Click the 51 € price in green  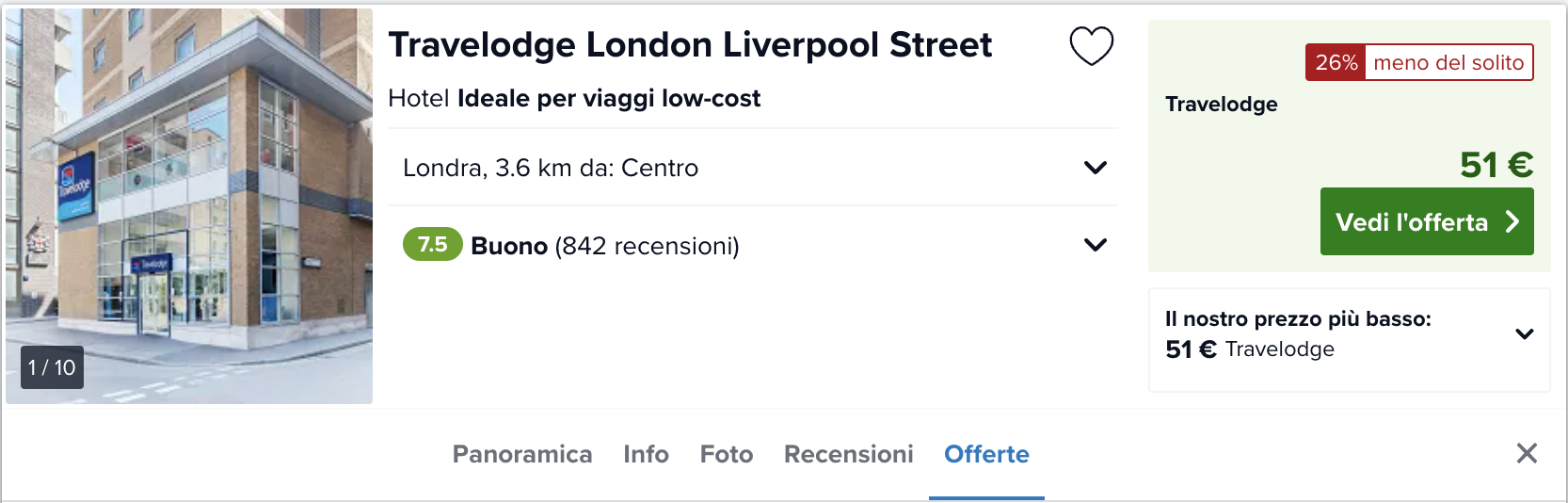tap(1496, 165)
